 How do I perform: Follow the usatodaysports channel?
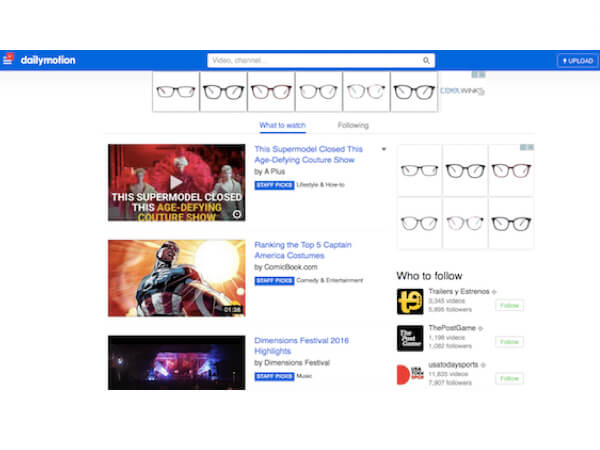point(509,378)
